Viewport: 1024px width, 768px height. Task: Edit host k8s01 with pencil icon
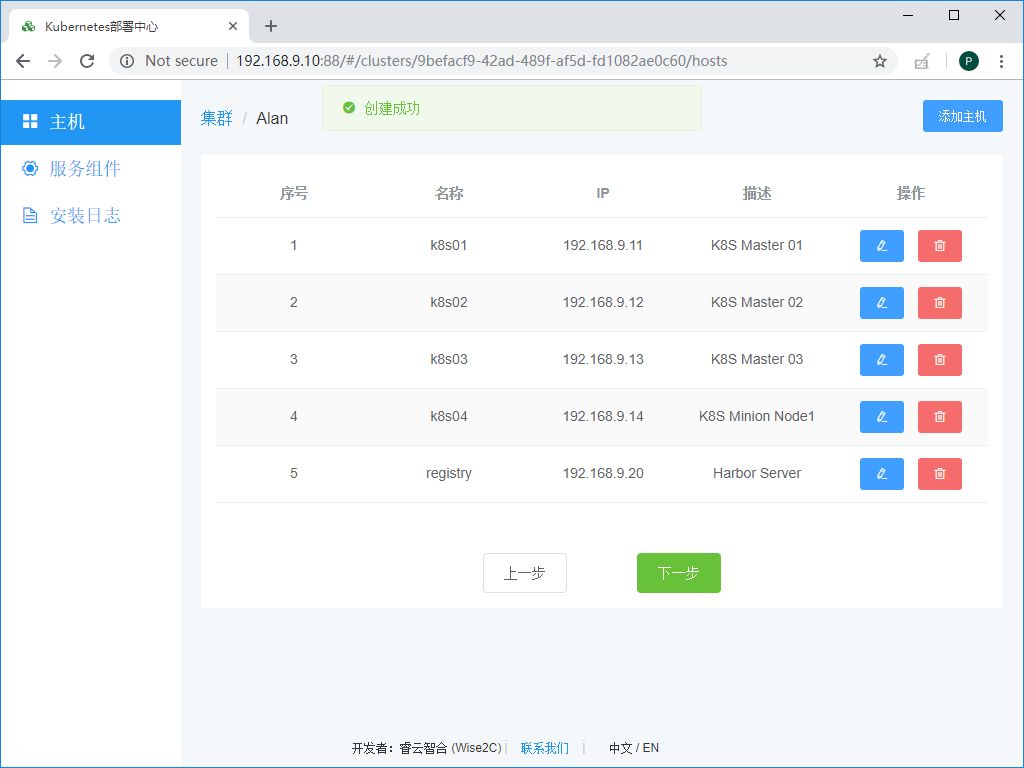882,246
